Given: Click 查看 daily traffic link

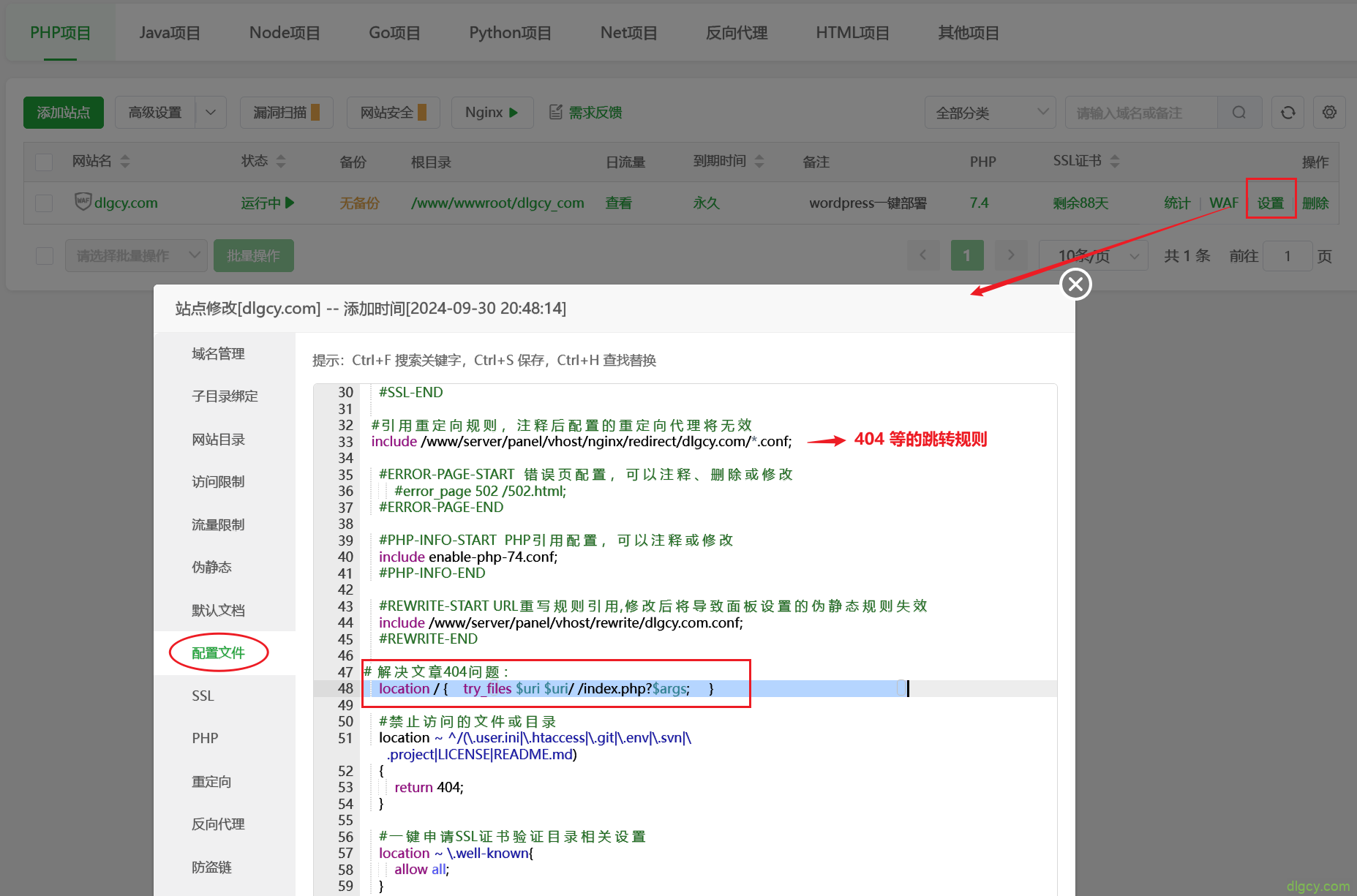Looking at the screenshot, I should [618, 203].
